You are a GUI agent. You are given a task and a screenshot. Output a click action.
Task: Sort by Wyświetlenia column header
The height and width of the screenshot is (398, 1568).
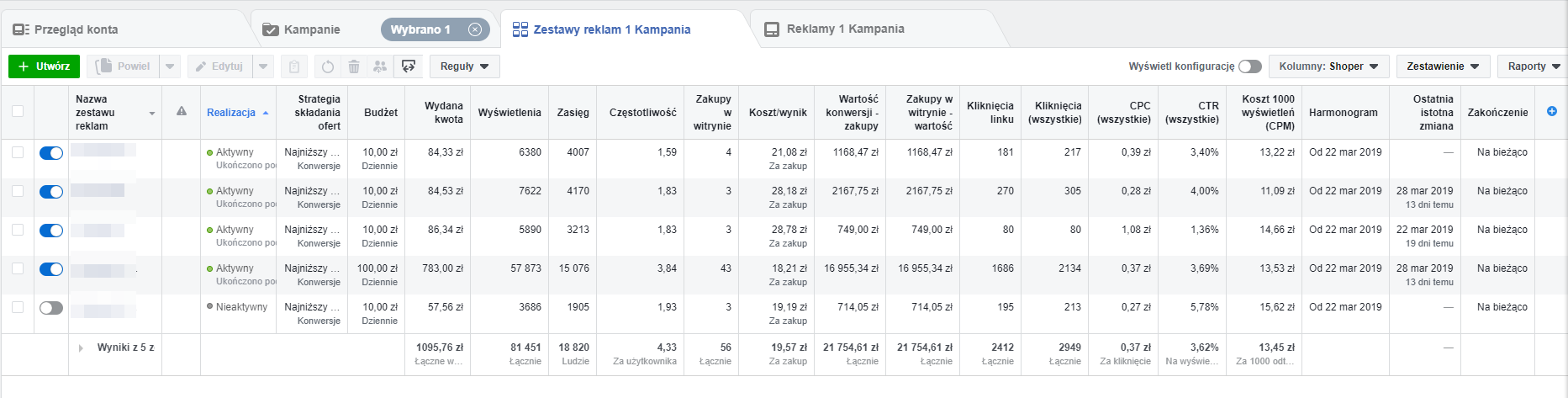click(x=509, y=113)
